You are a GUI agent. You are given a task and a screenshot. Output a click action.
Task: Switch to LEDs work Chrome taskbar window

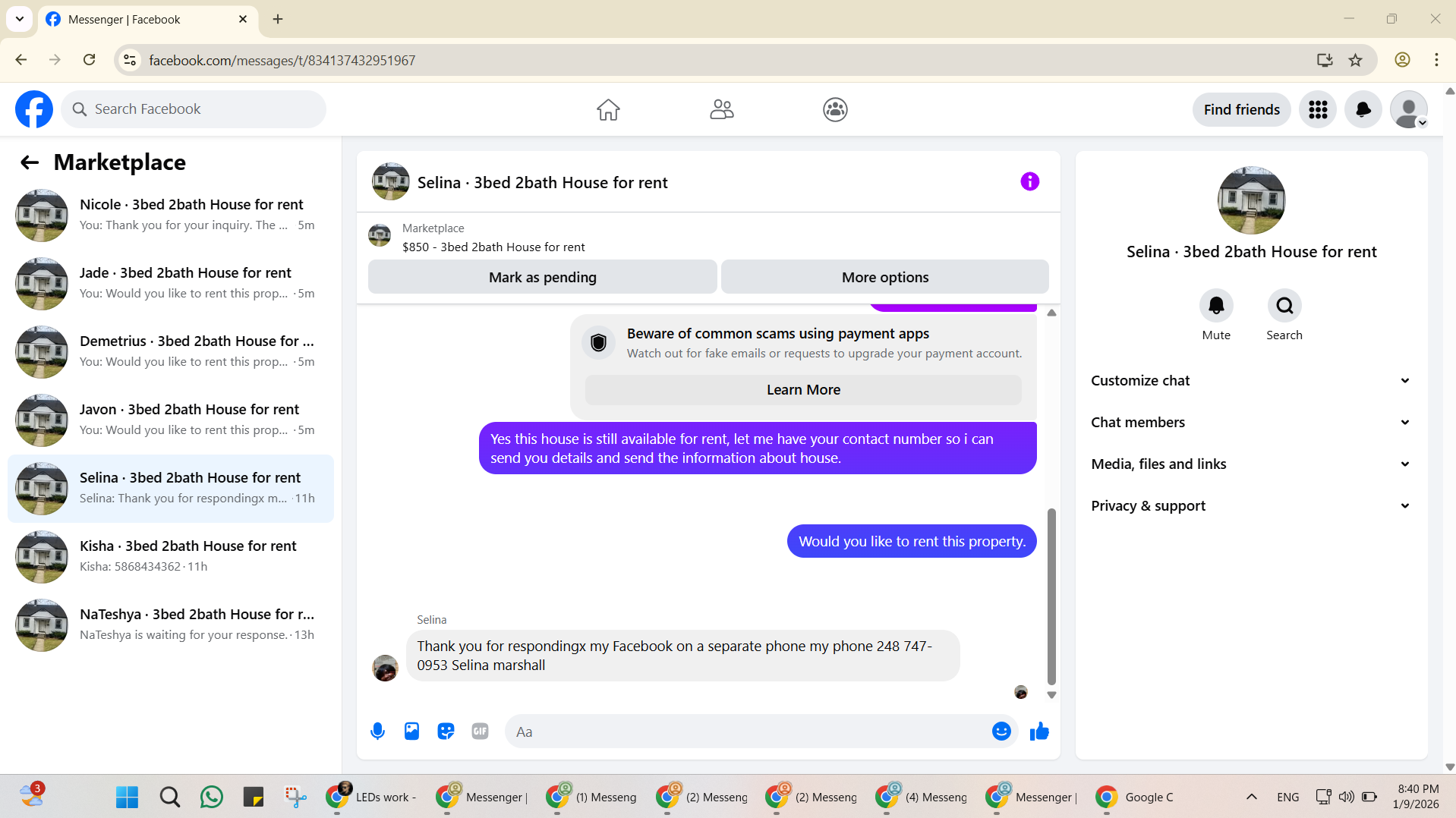tap(372, 797)
